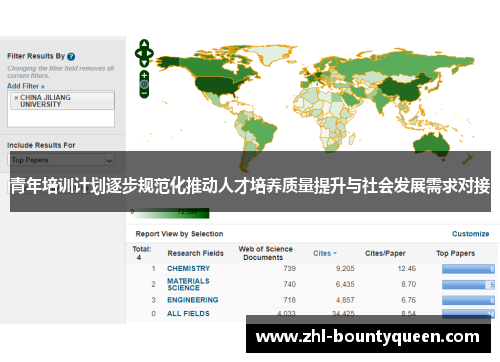The height and width of the screenshot is (362, 500).
Task: Open the ENGINEERING research field
Action: (x=193, y=300)
